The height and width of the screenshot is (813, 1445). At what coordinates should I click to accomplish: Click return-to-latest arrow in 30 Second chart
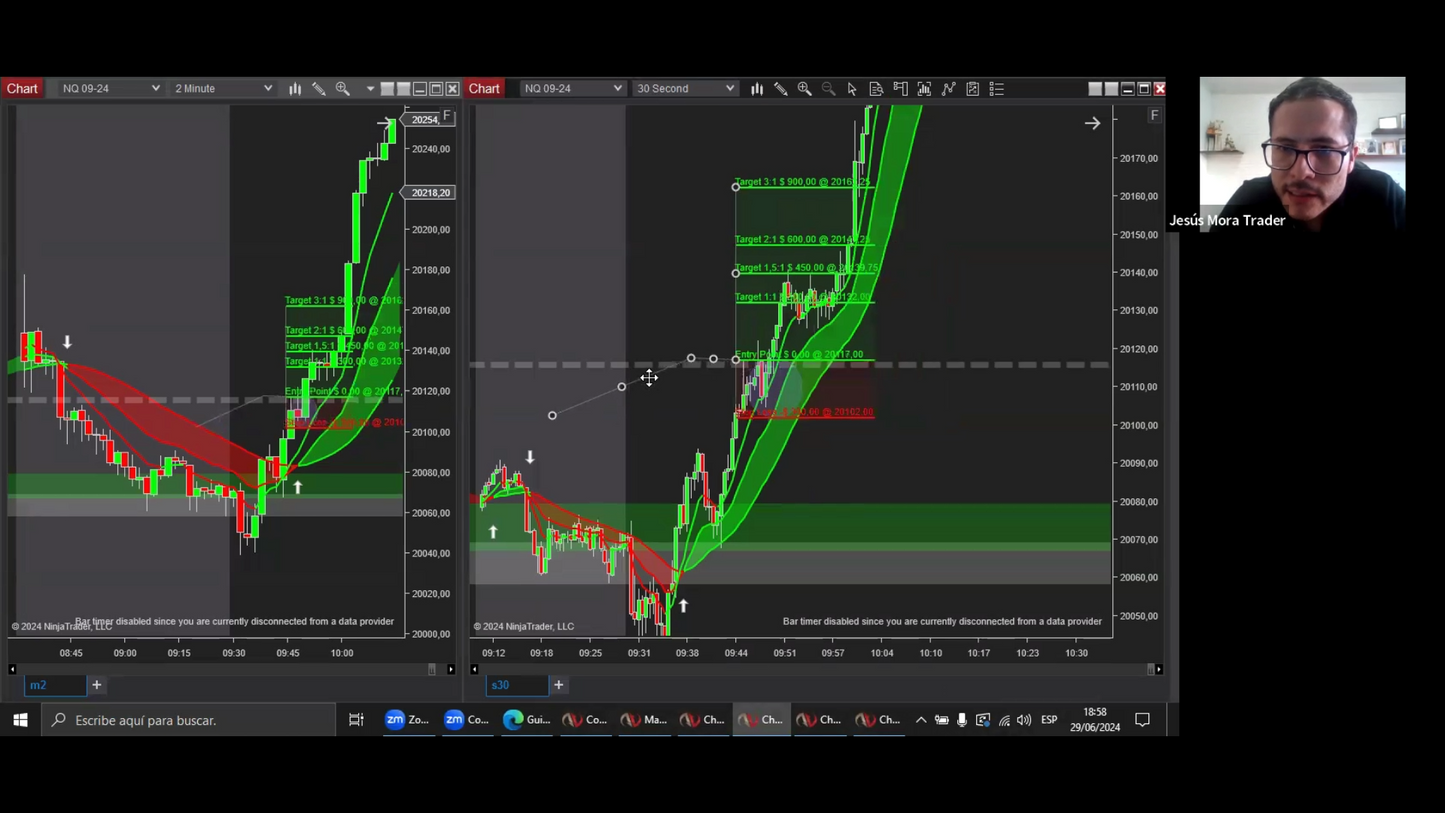pos(1092,123)
